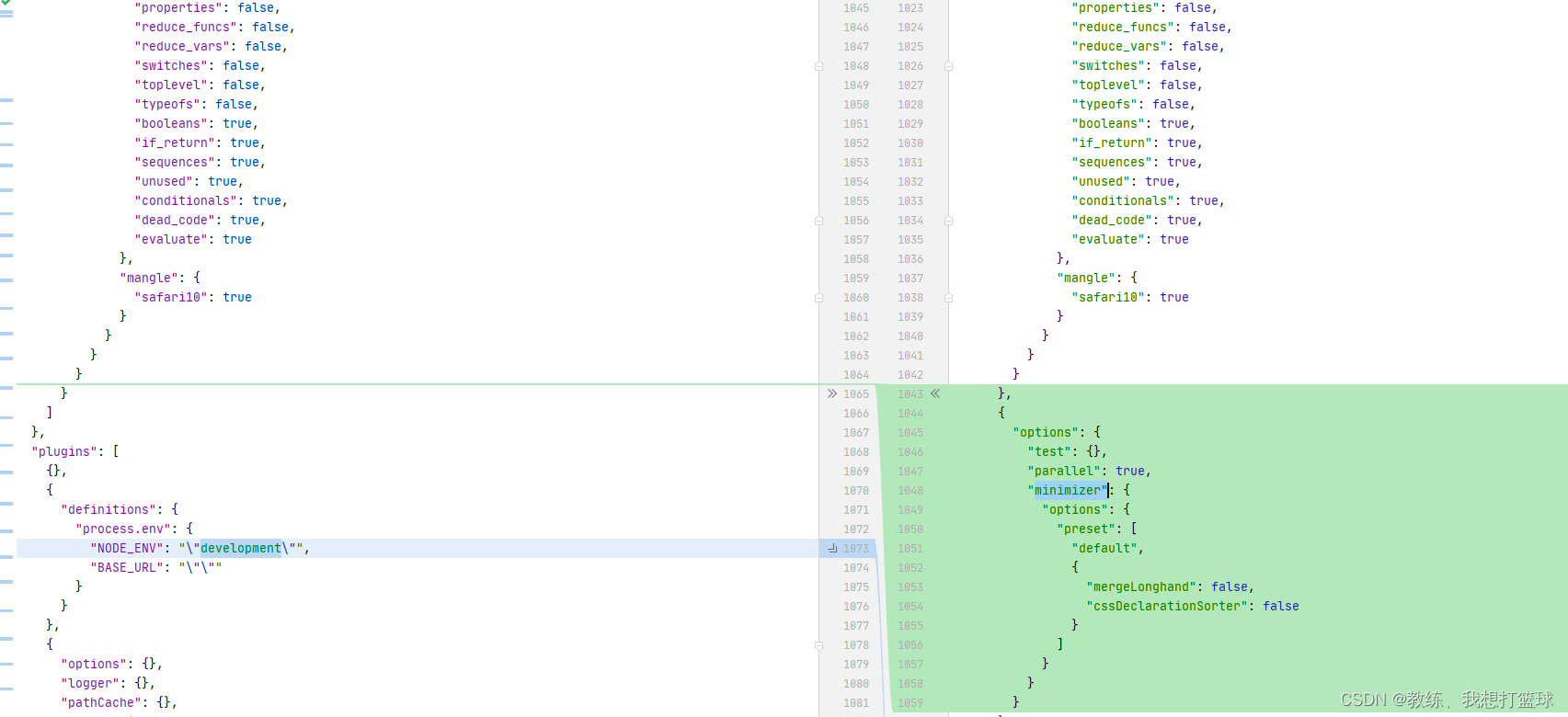Click "mangle" key in right pane

click(1086, 278)
